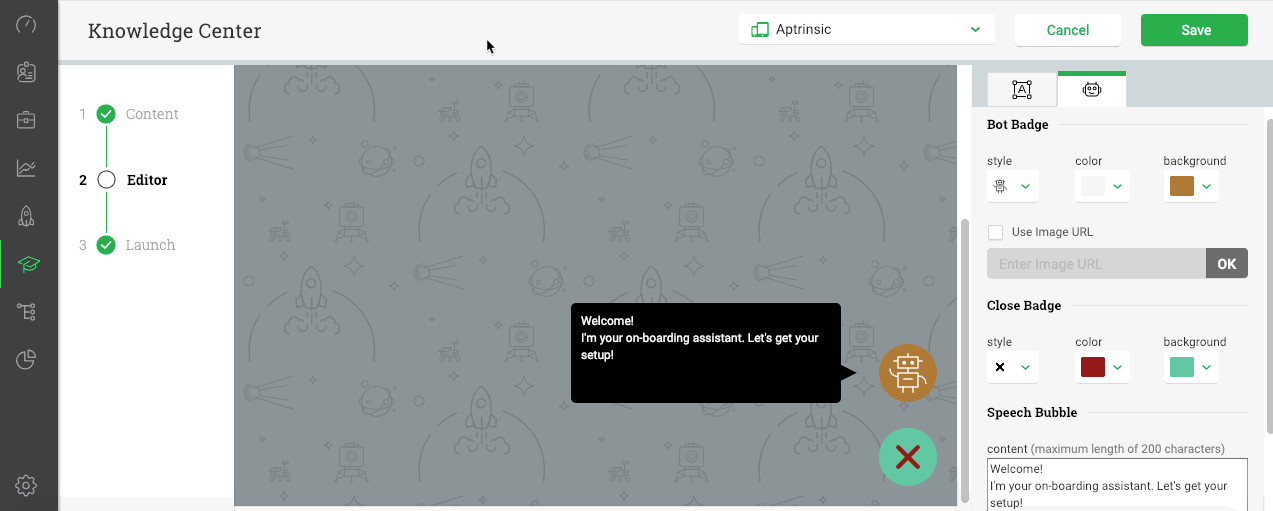1273x511 pixels.
Task: Click the green check on Launch step
Action: [106, 245]
